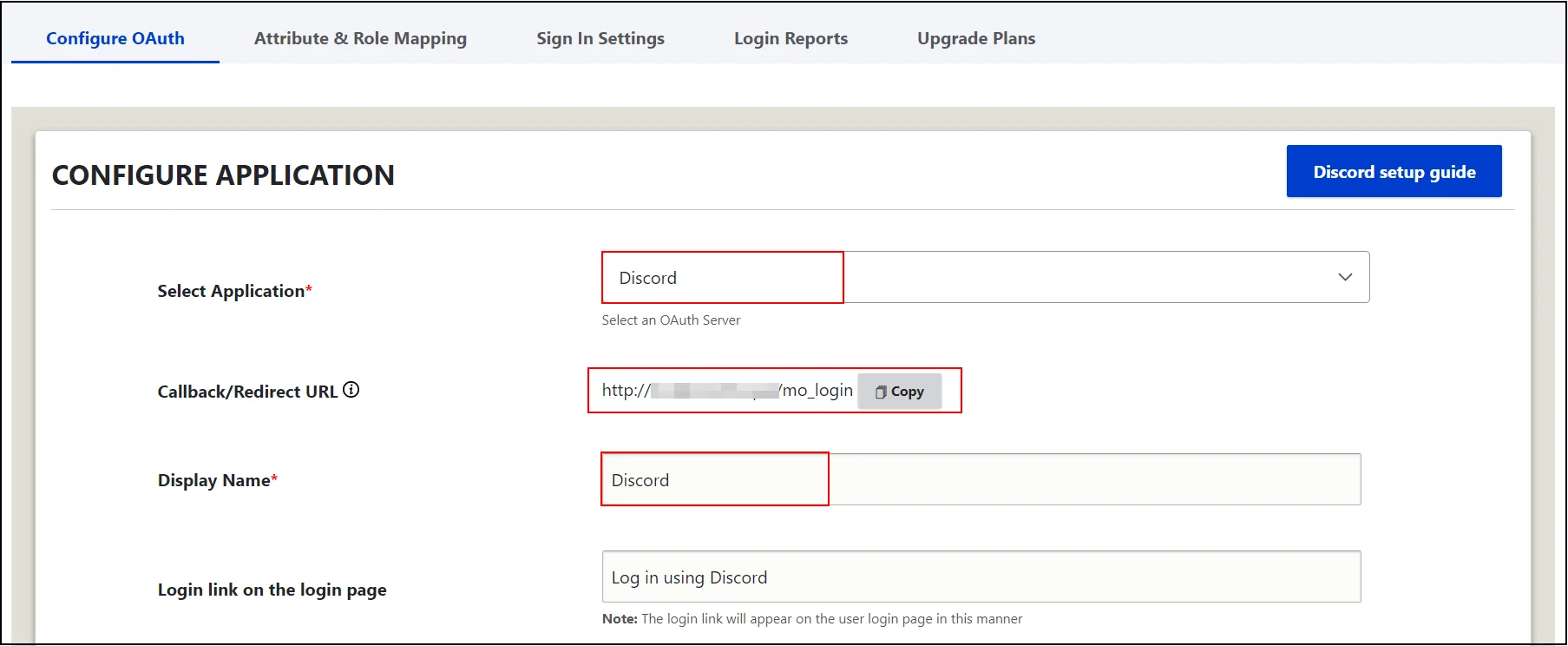Open the Configure OAuth tab
This screenshot has width=1568, height=646.
pyautogui.click(x=115, y=38)
